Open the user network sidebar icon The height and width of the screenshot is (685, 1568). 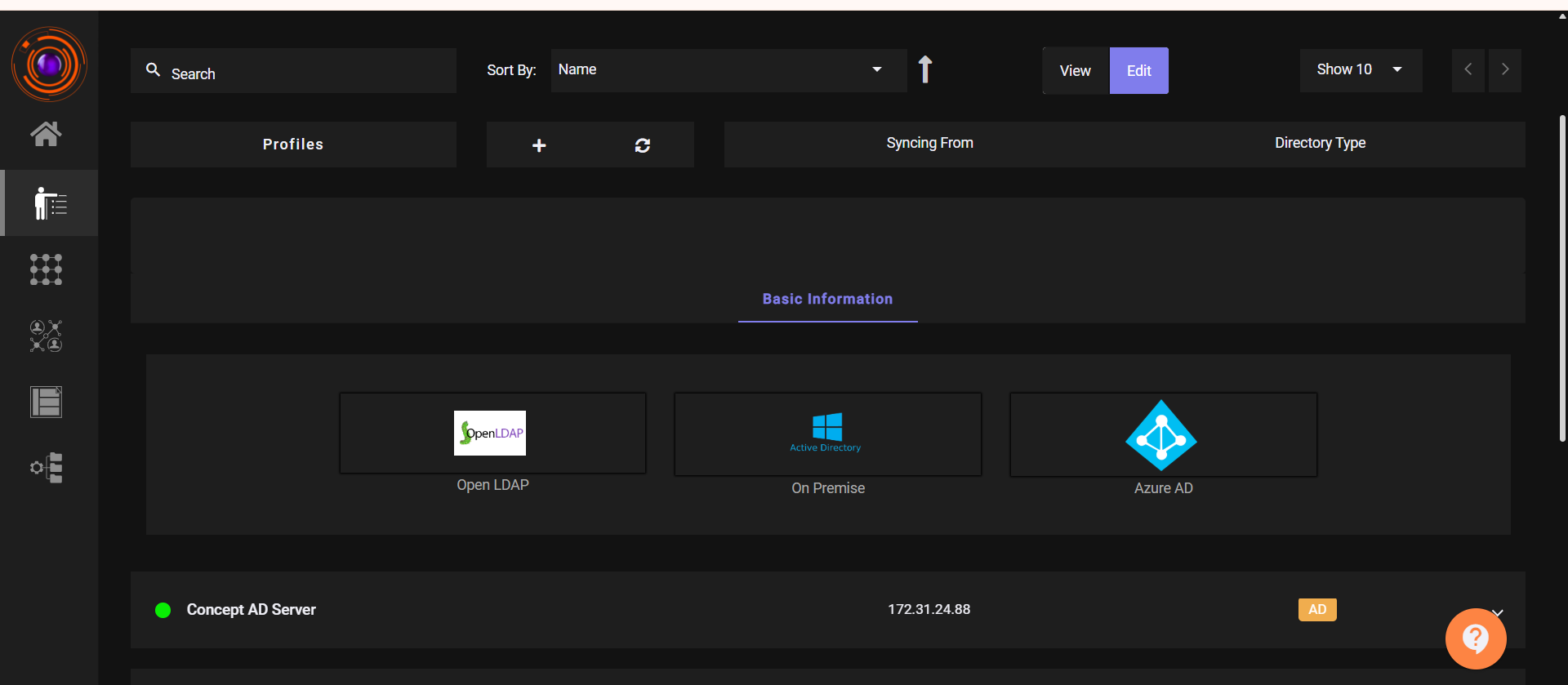click(x=46, y=336)
